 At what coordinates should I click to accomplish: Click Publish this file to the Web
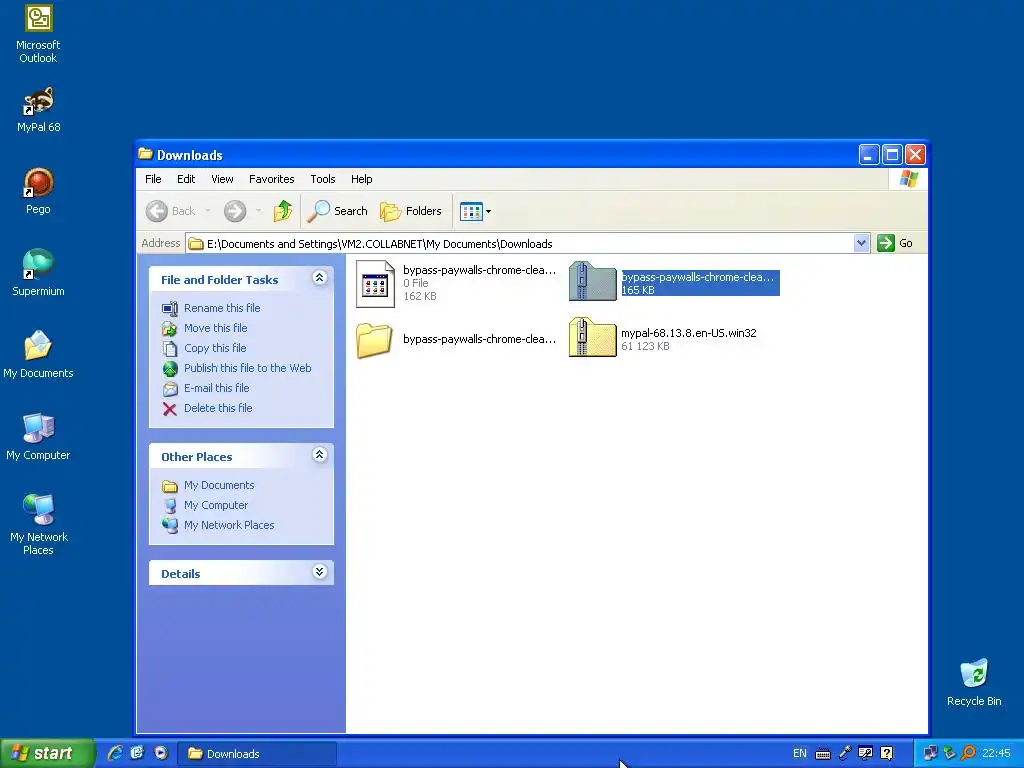click(x=248, y=368)
